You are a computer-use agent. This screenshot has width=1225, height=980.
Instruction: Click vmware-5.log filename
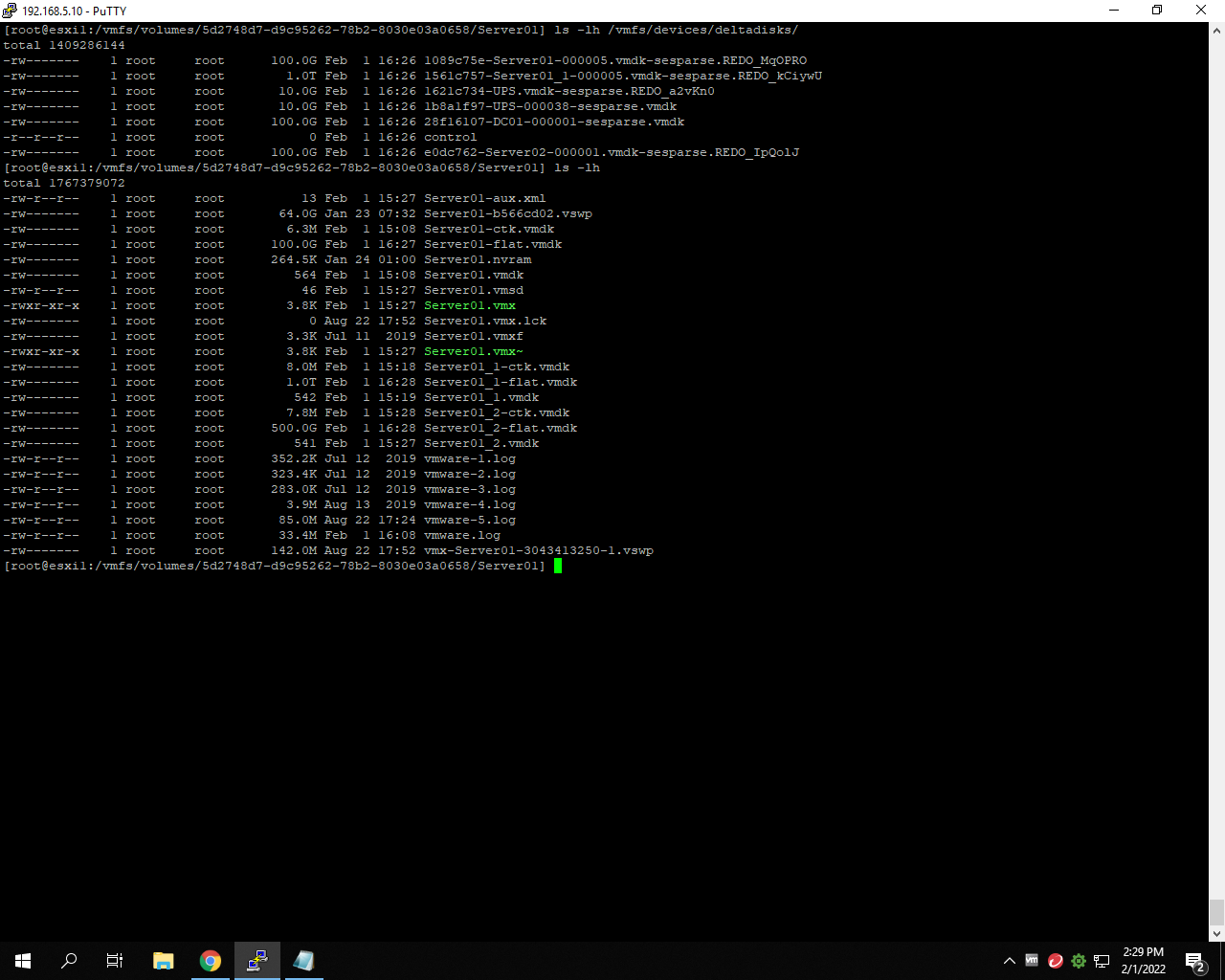470,520
